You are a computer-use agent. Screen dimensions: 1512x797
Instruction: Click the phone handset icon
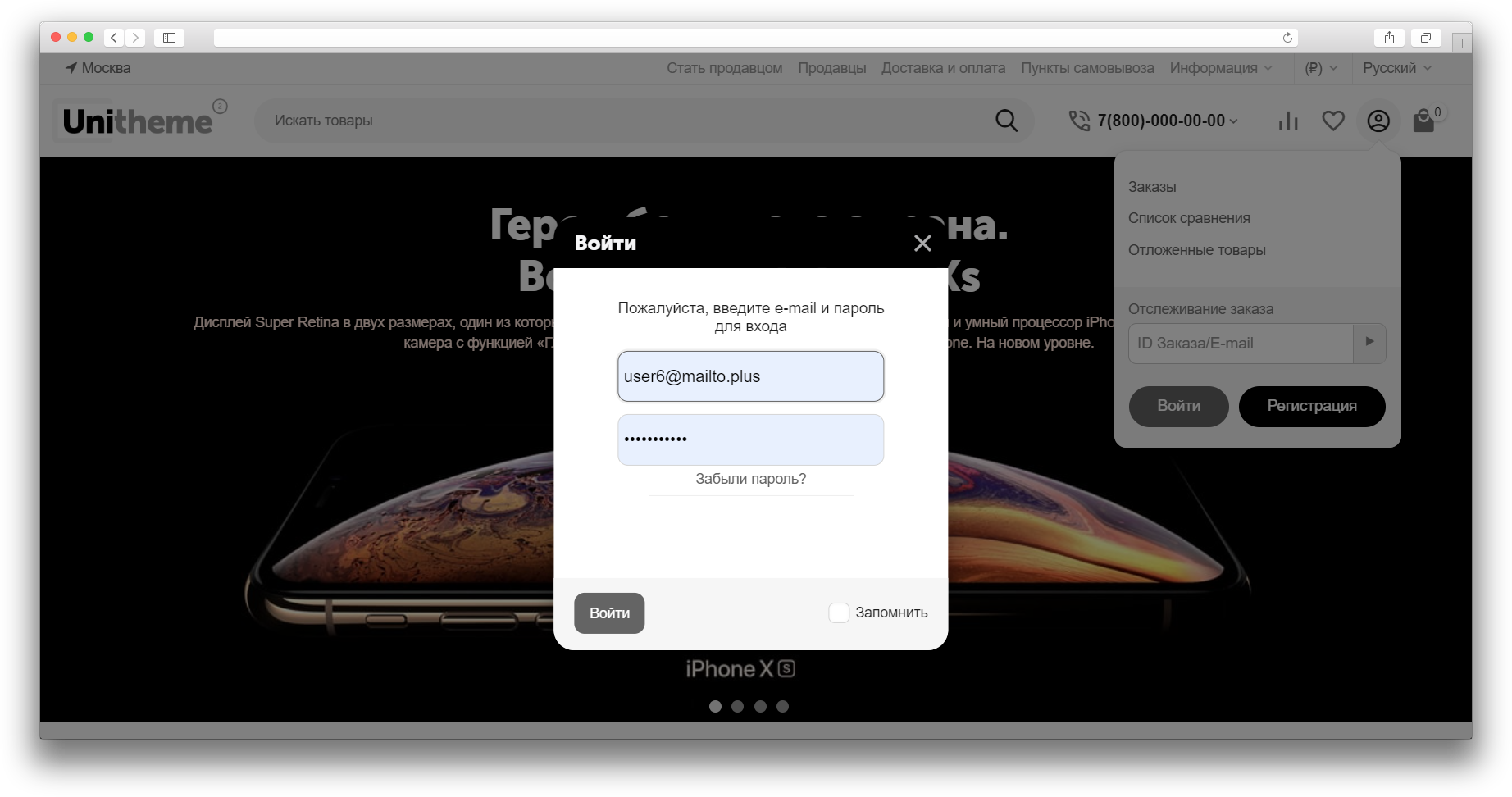tap(1079, 121)
